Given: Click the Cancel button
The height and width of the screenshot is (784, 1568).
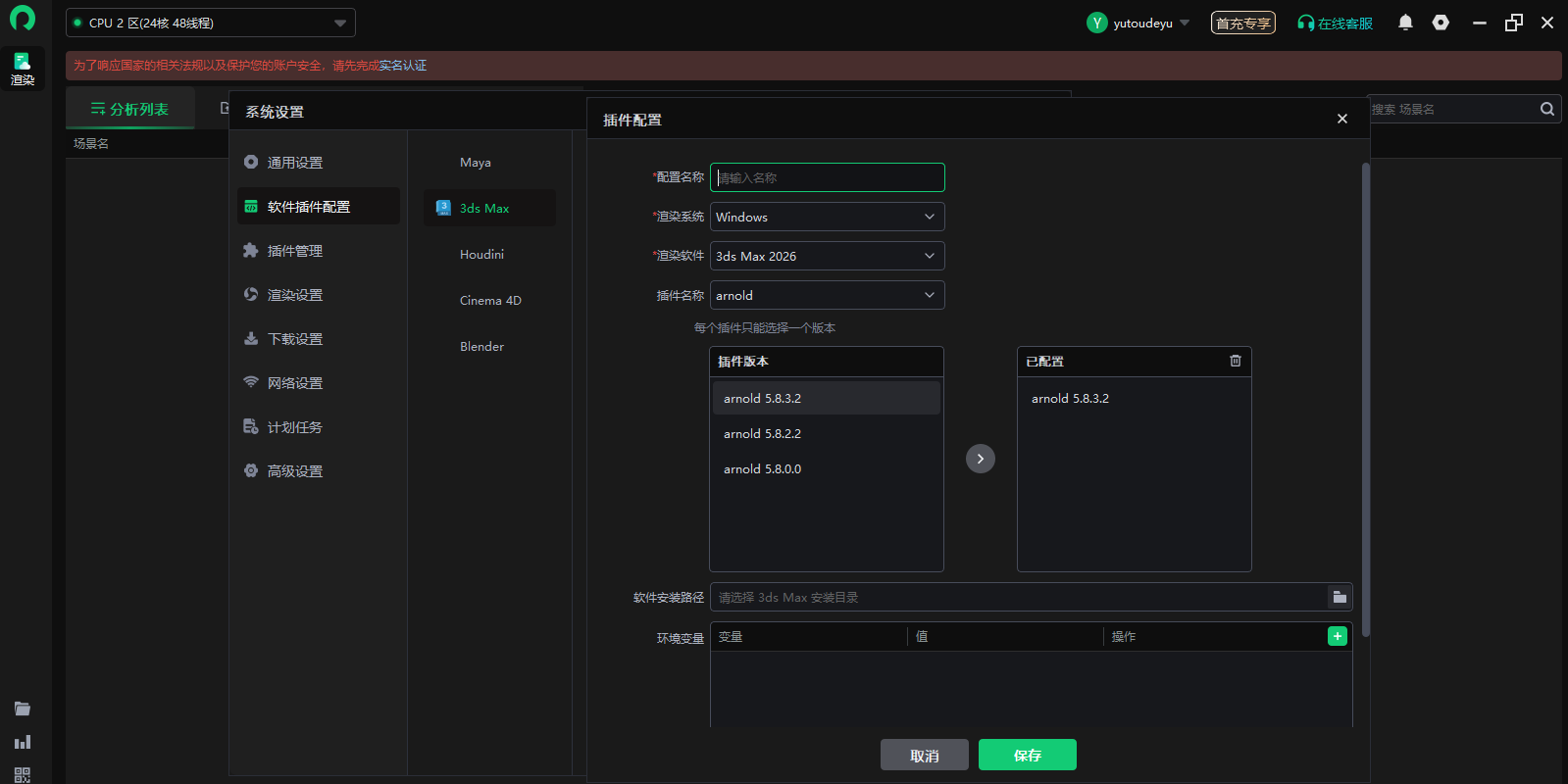Looking at the screenshot, I should click(x=925, y=755).
